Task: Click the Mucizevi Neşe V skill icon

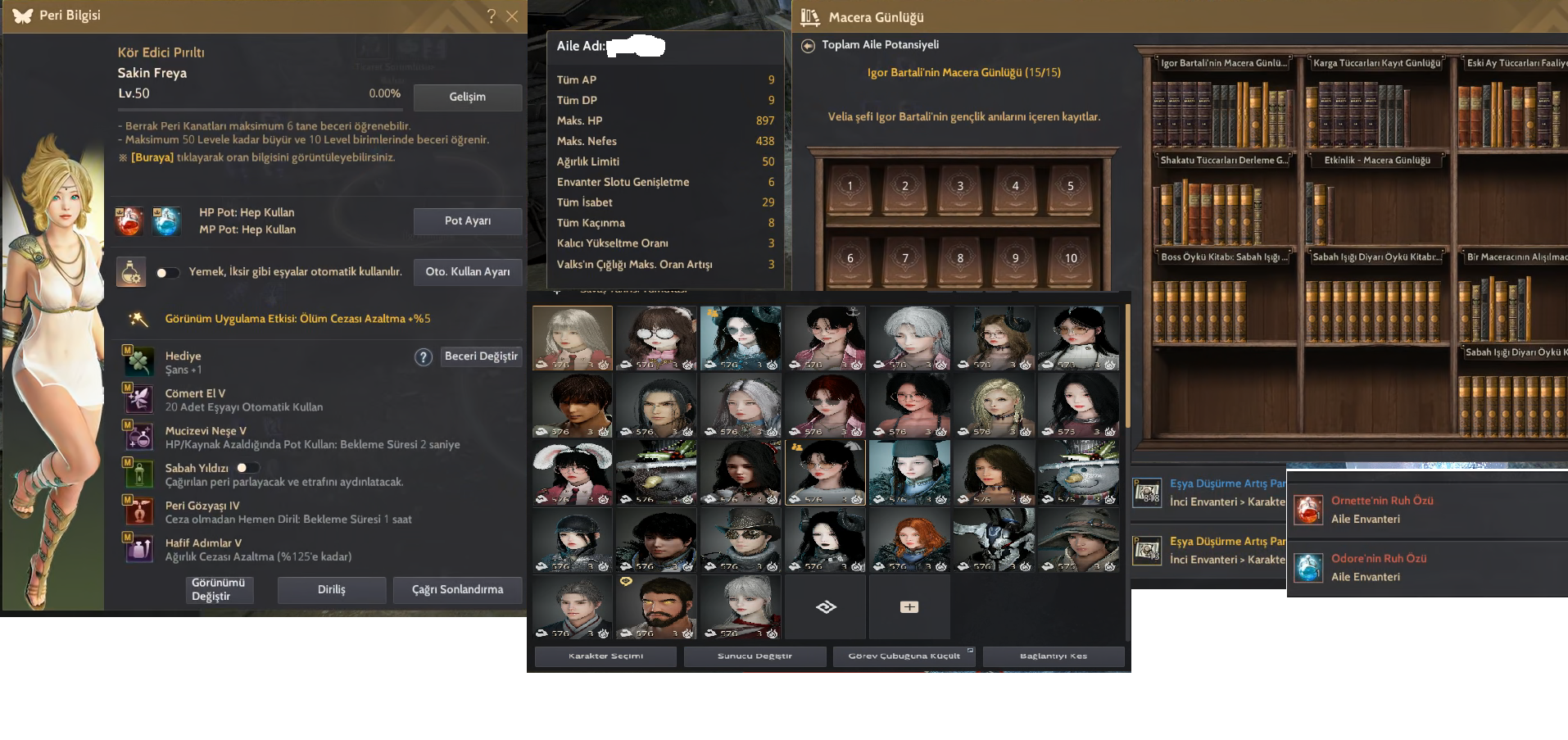Action: [x=138, y=436]
